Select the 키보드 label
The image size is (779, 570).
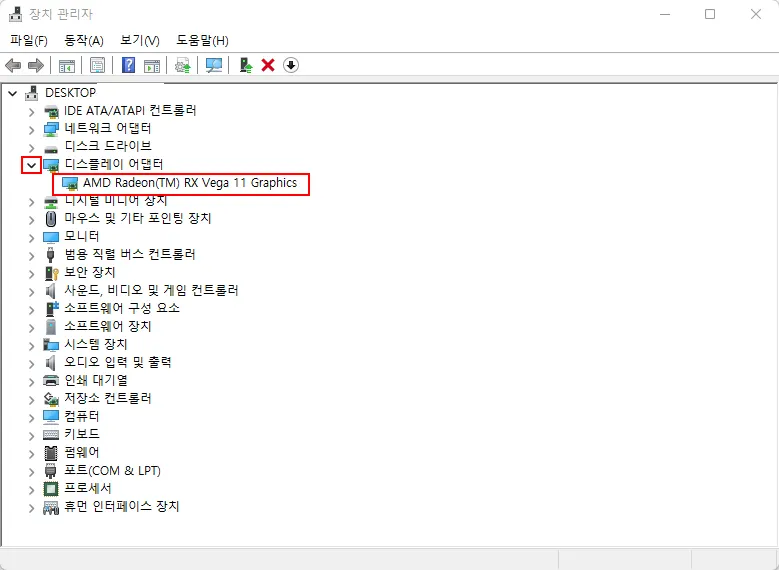(x=82, y=434)
